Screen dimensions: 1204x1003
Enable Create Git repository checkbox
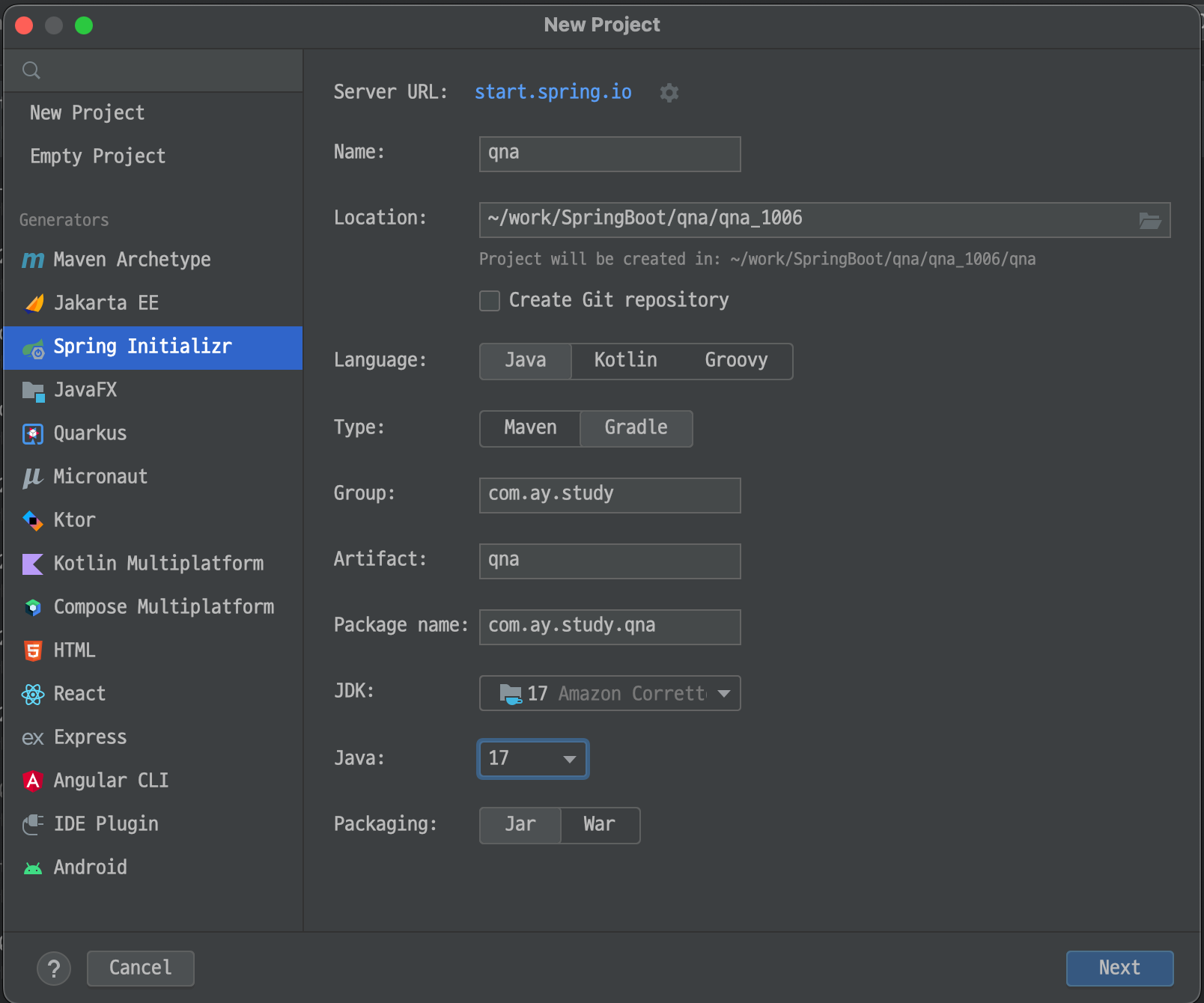[490, 301]
